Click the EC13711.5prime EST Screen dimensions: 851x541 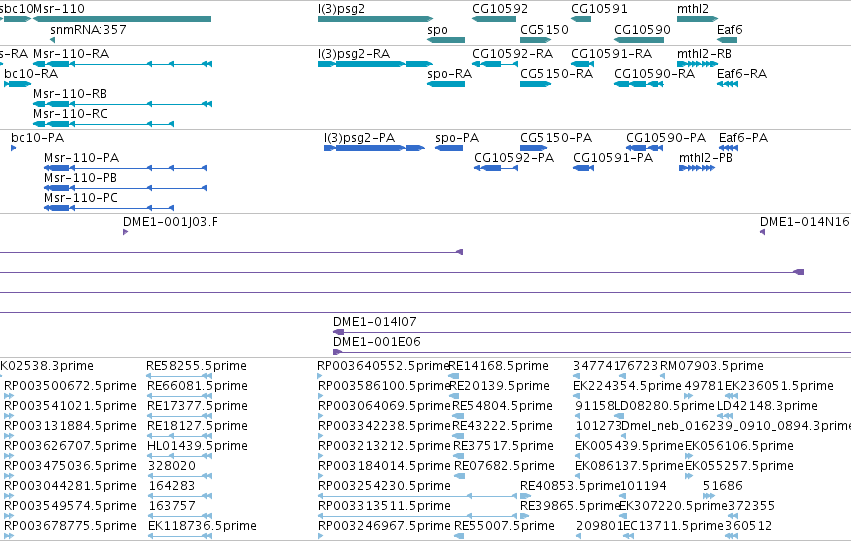point(628,536)
